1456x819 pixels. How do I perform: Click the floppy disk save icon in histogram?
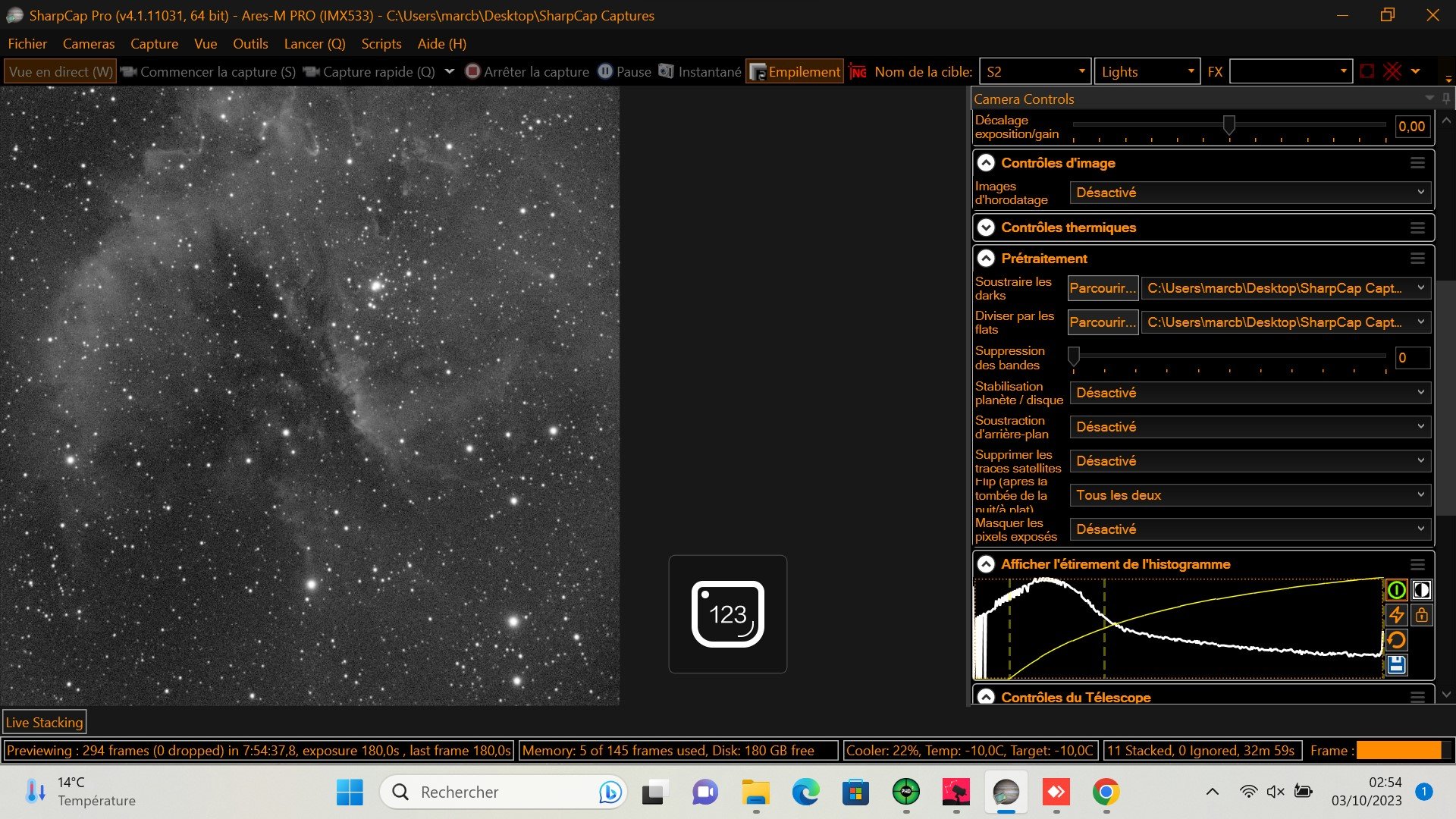click(x=1396, y=665)
